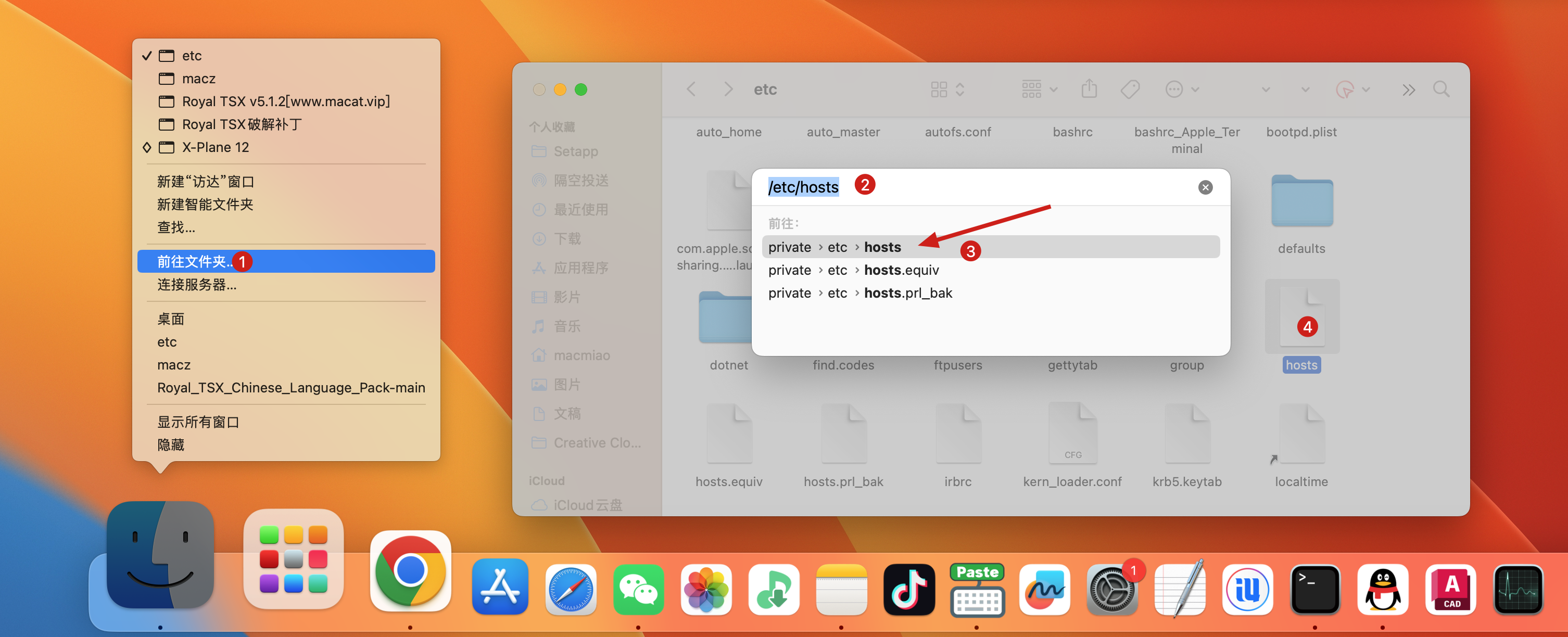1568x637 pixels.
Task: Expand the group-by options dropdown
Action: pyautogui.click(x=1039, y=90)
